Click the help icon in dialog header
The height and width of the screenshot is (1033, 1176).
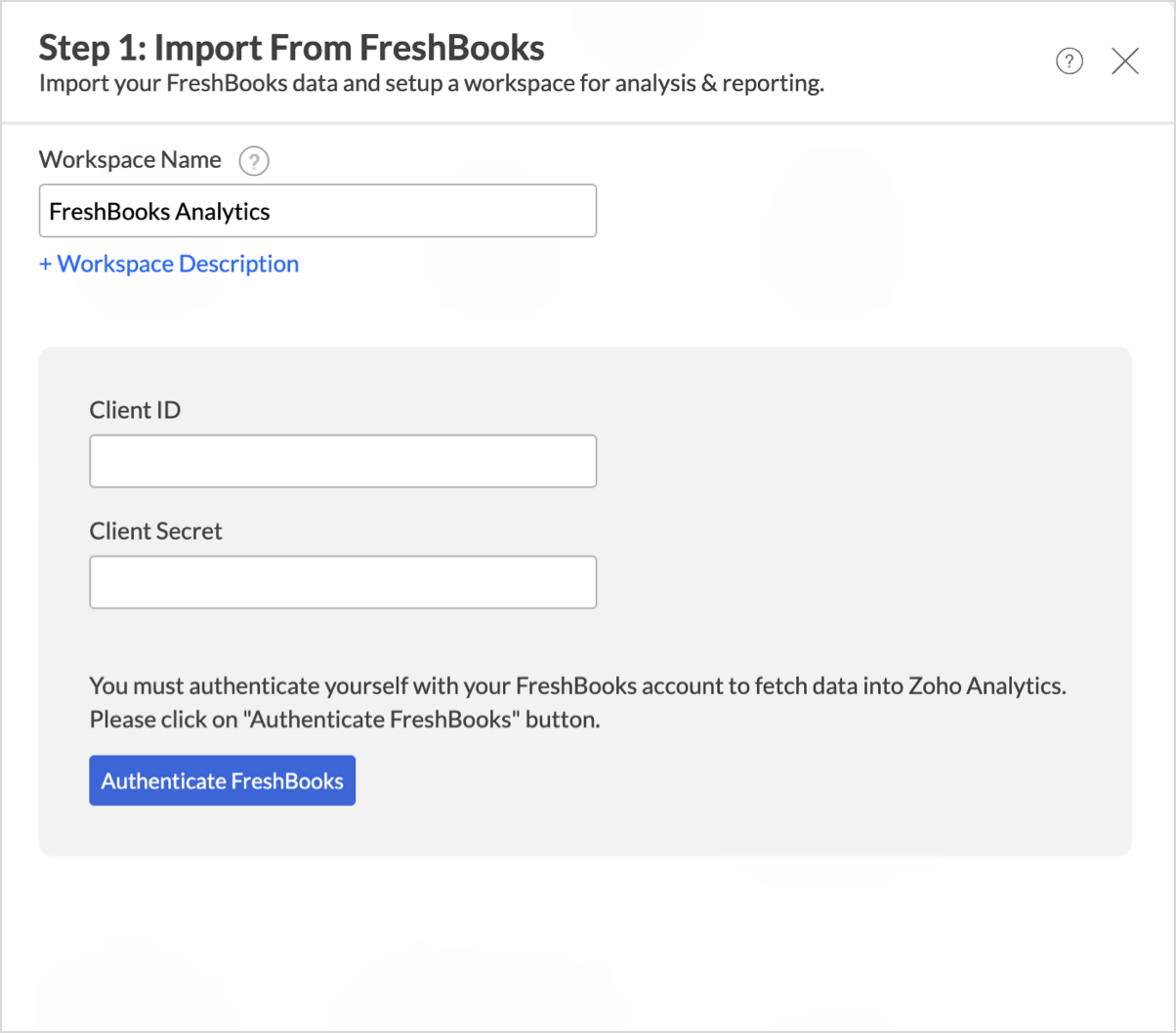1070,62
